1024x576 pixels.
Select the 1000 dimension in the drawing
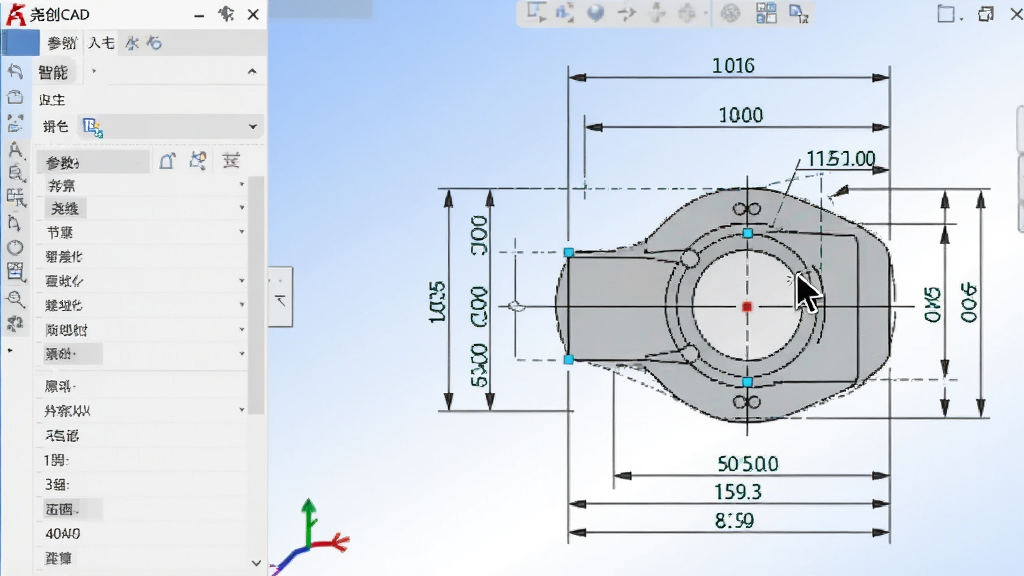click(x=741, y=116)
